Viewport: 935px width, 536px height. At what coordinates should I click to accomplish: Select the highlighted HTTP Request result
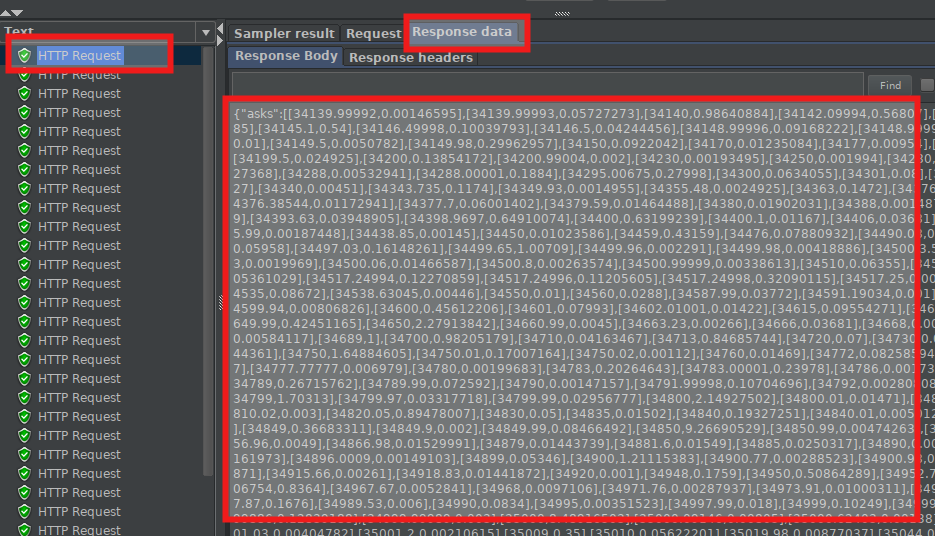(x=80, y=55)
